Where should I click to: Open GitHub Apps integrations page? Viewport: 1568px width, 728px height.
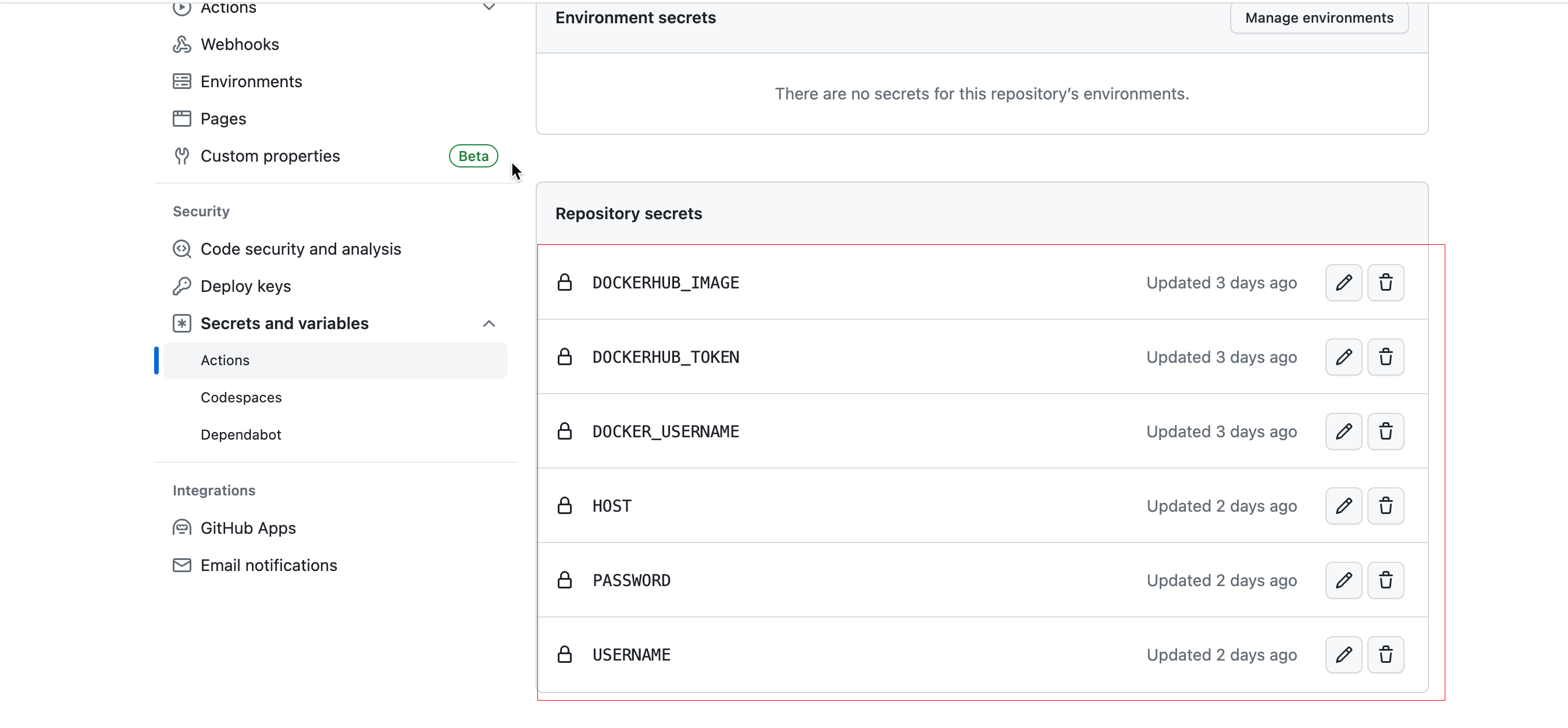(248, 528)
